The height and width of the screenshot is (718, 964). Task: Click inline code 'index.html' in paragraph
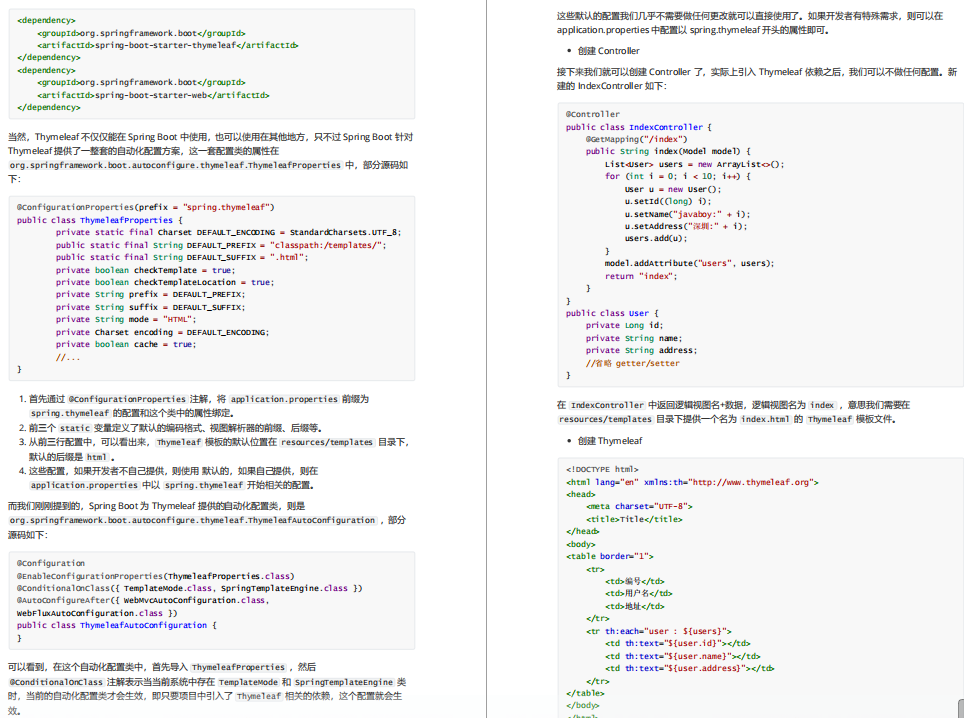click(764, 419)
